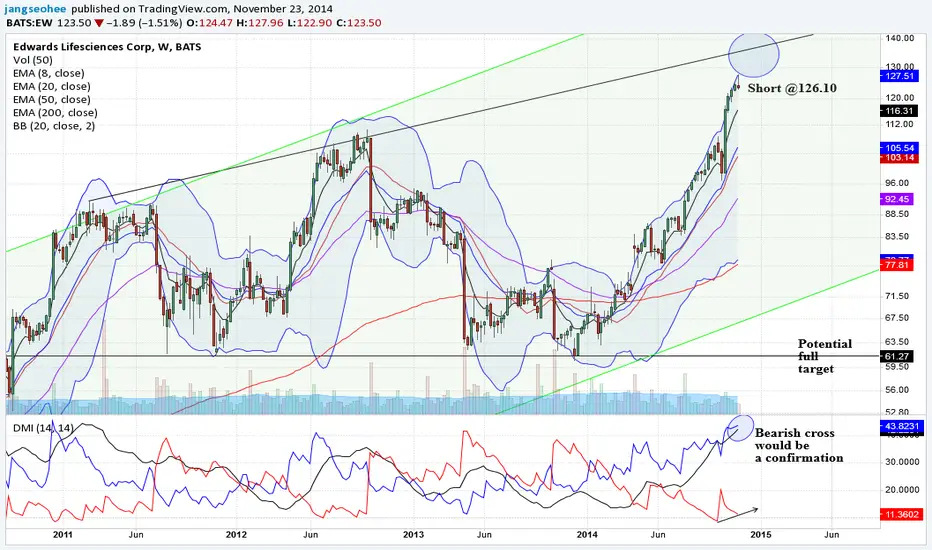Select the BB (20, close, 2) indicator label
Screen dimensions: 932x550
click(x=54, y=125)
